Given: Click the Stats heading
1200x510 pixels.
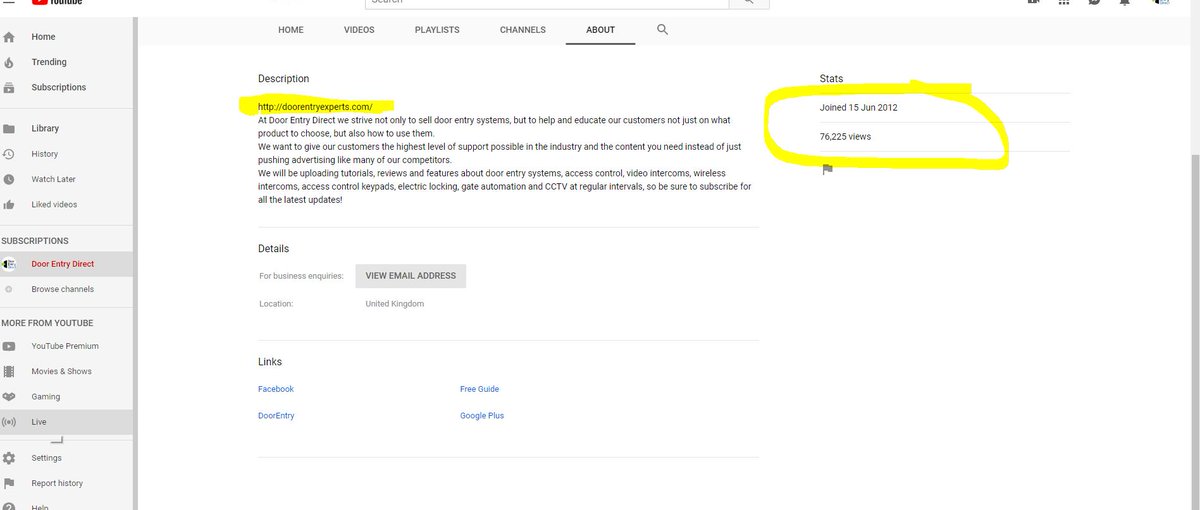Looking at the screenshot, I should (x=832, y=78).
